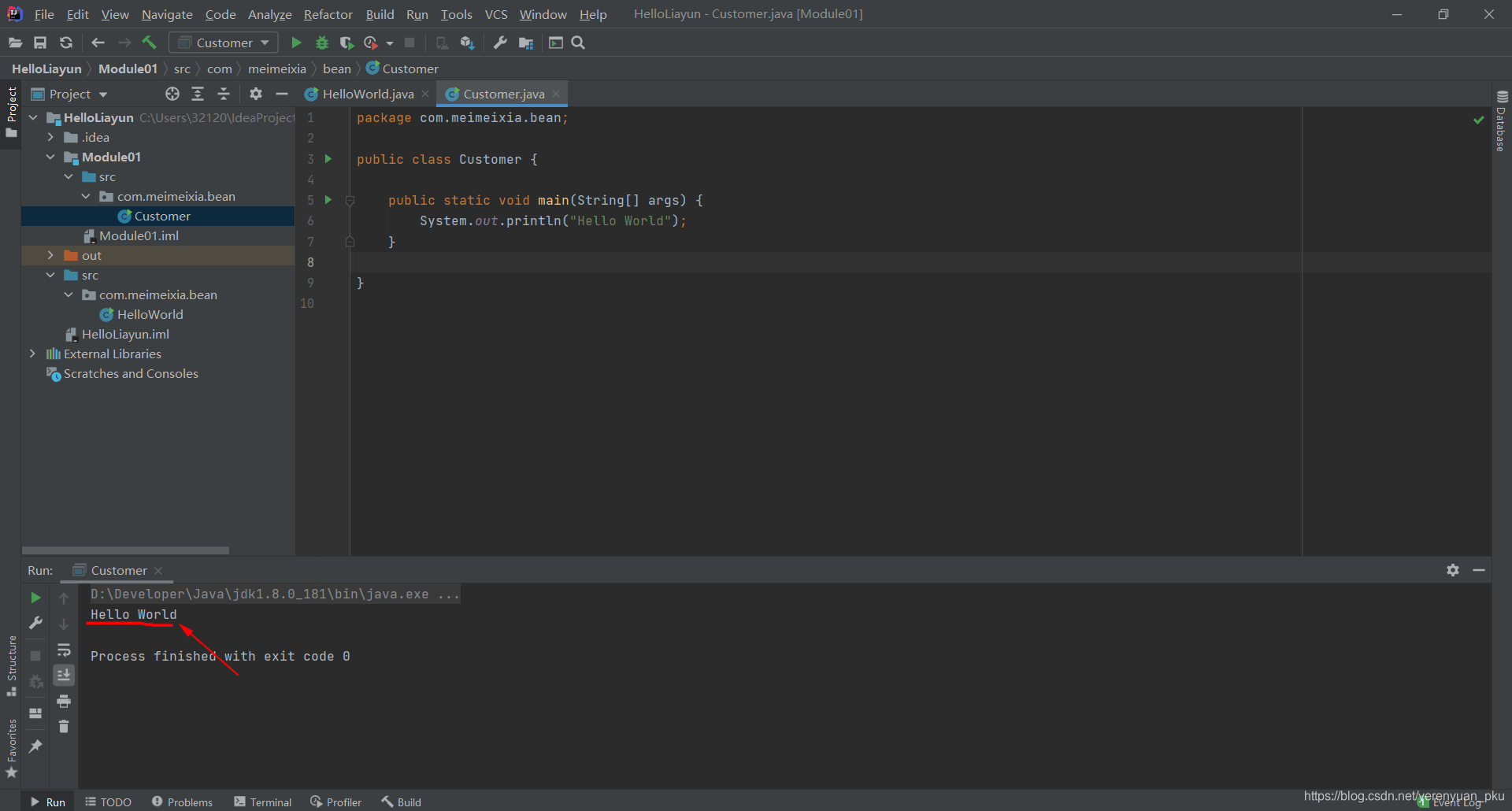Pin the Run tab with pin icon
Image resolution: width=1512 pixels, height=811 pixels.
35,746
